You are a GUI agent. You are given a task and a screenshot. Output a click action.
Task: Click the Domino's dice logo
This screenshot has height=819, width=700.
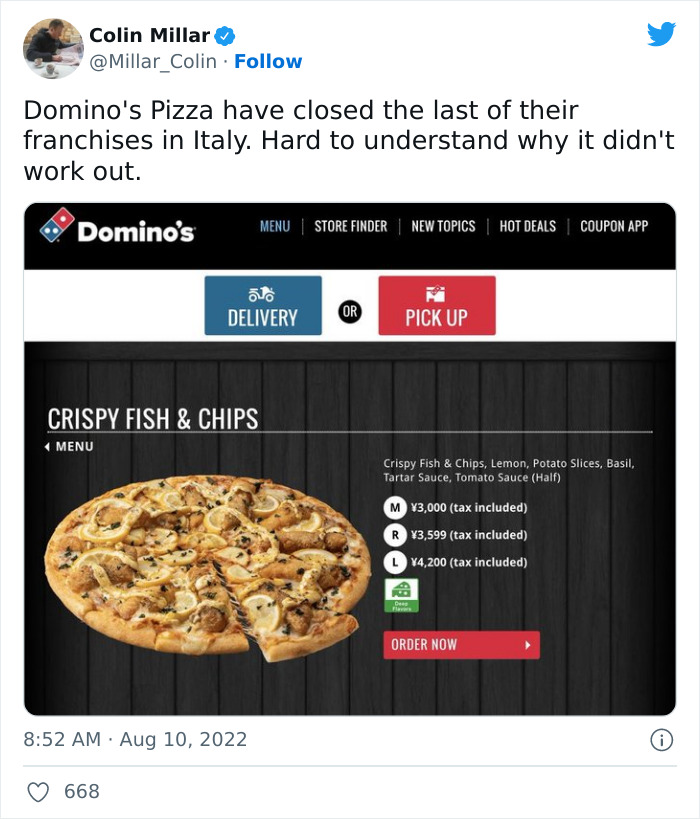coord(55,227)
